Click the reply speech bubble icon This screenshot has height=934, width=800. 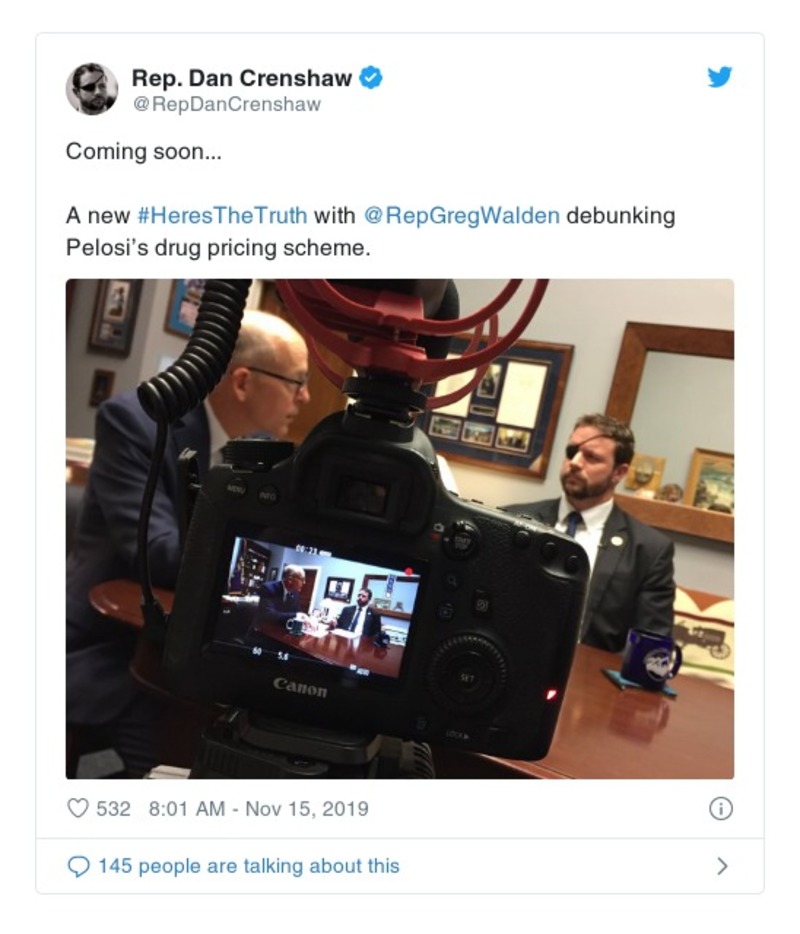(78, 866)
